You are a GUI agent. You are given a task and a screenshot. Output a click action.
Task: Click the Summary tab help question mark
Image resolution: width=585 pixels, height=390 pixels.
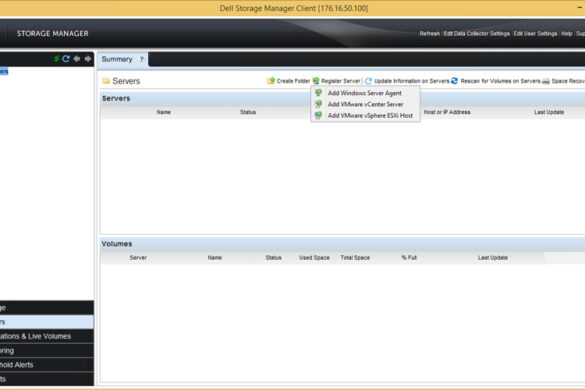141,59
